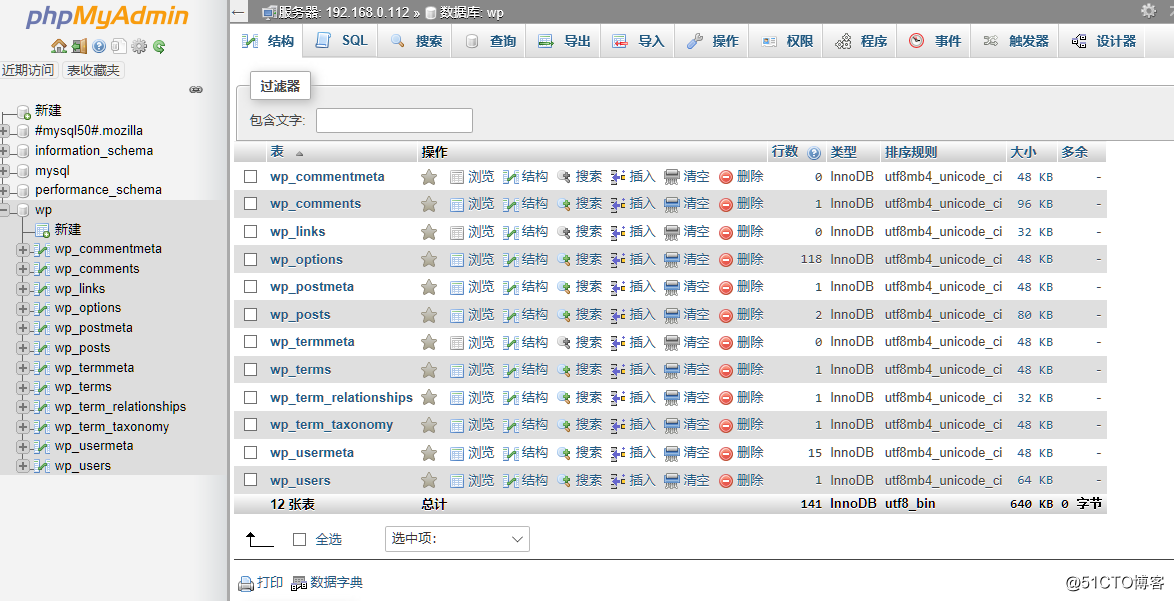
Task: Open the 设计器 designer tab
Action: tap(1103, 41)
